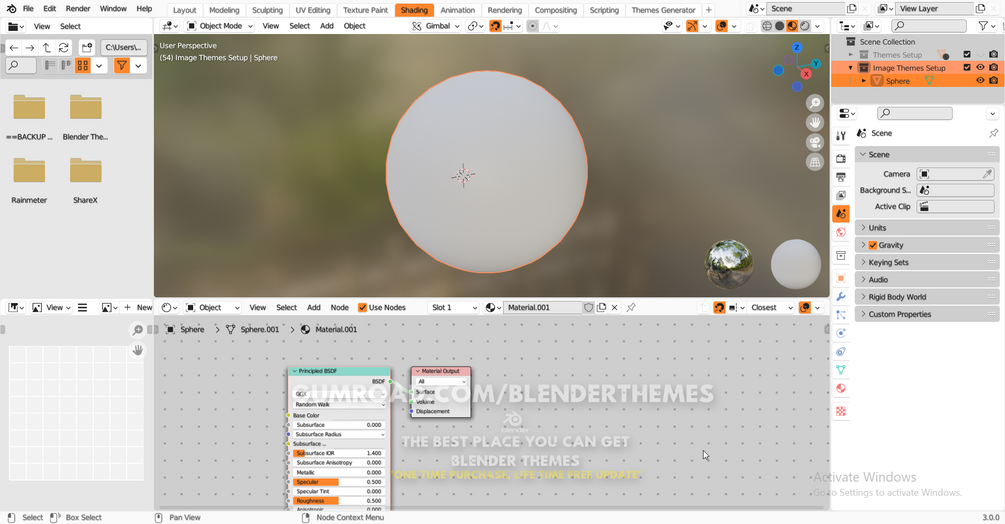Add a new workspace tab
Screen dimensions: 1005x524
708,10
